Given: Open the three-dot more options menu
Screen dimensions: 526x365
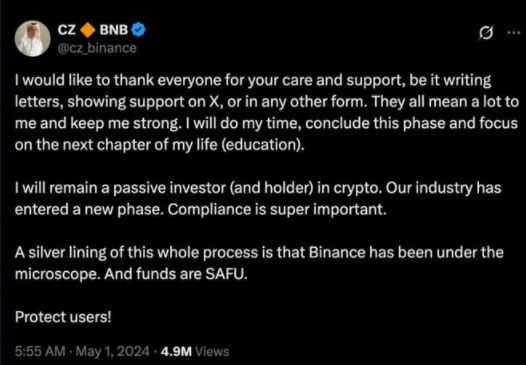Looking at the screenshot, I should pos(514,33).
